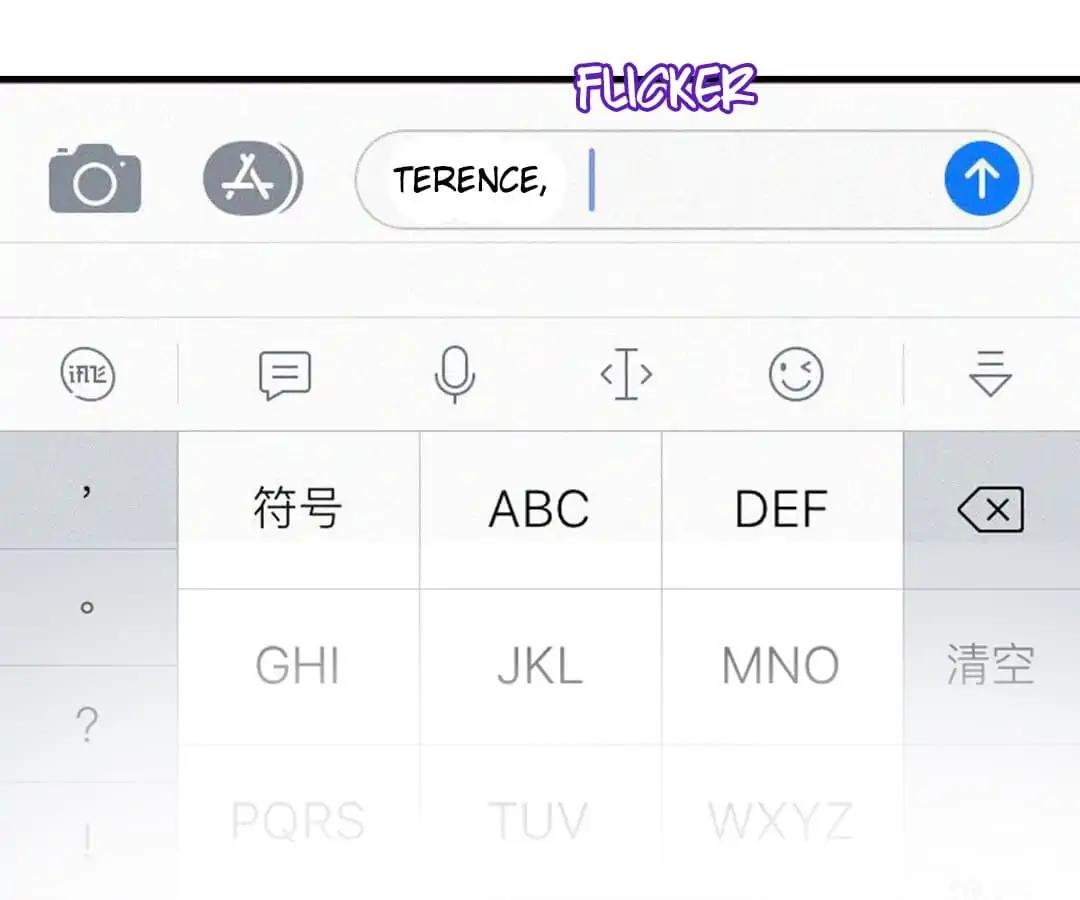The height and width of the screenshot is (900, 1080).
Task: Tap the backspace delete key
Action: point(991,510)
